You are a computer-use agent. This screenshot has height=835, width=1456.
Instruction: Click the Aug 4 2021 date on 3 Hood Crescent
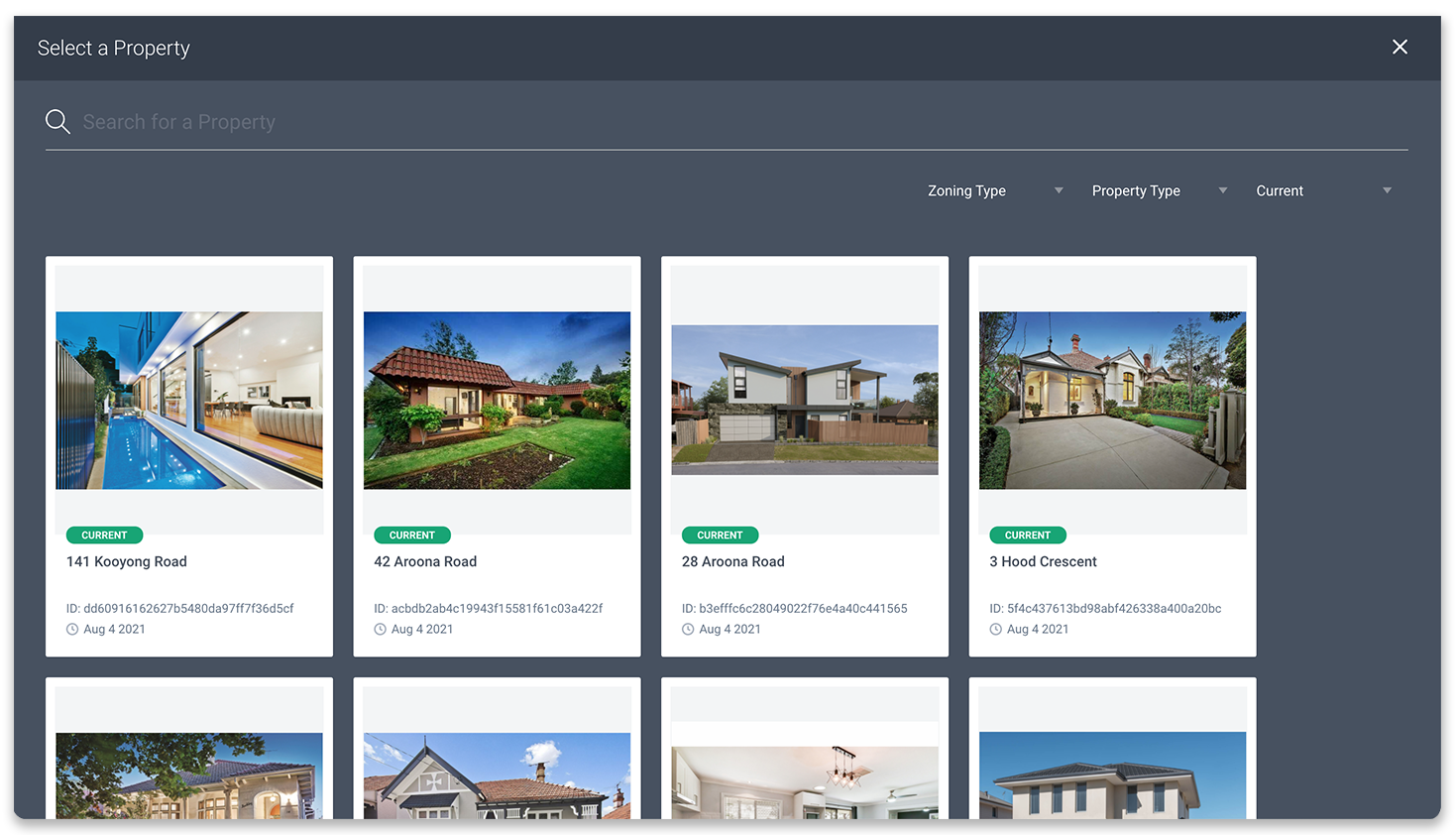1038,630
